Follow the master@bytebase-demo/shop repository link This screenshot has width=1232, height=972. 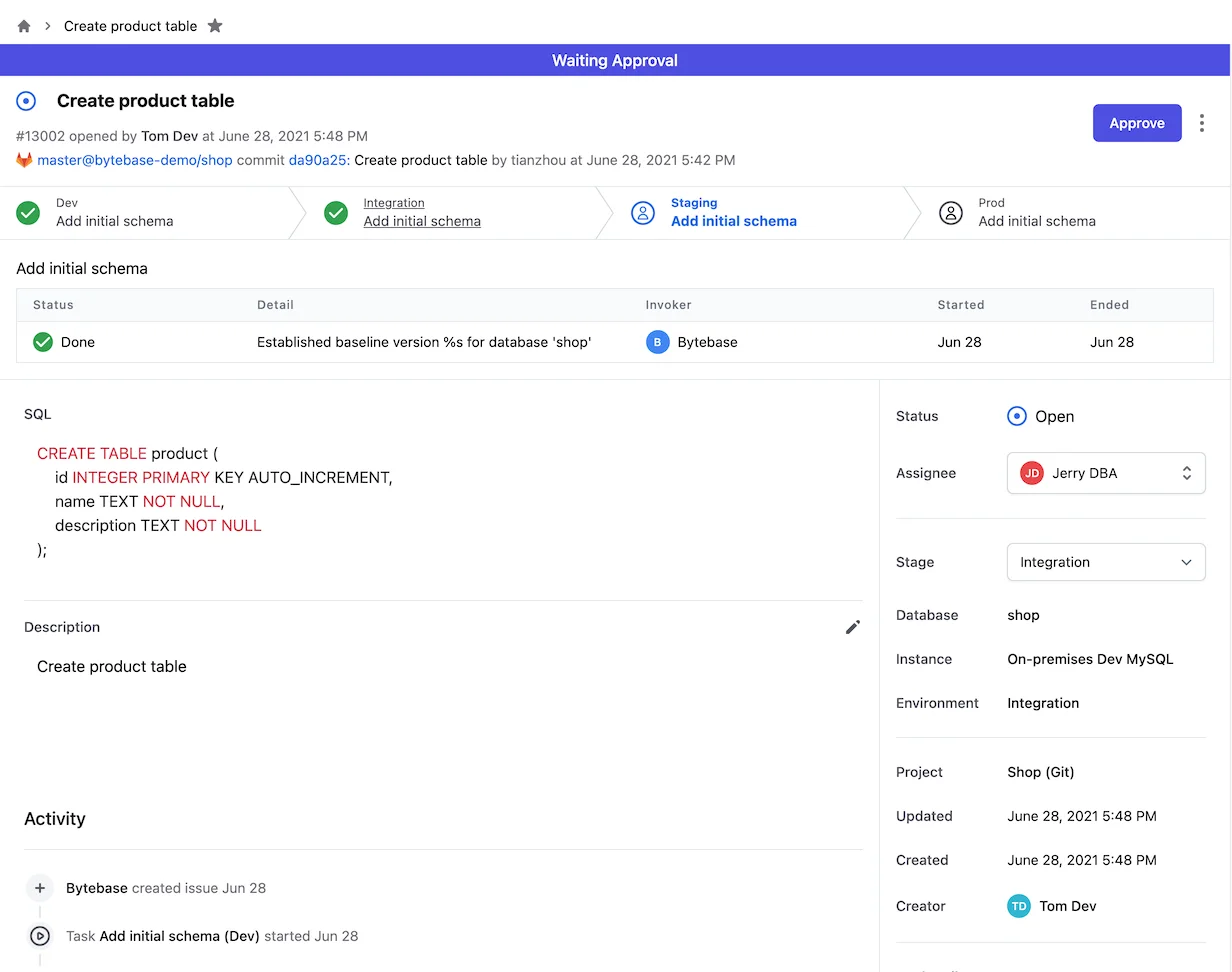(x=135, y=160)
